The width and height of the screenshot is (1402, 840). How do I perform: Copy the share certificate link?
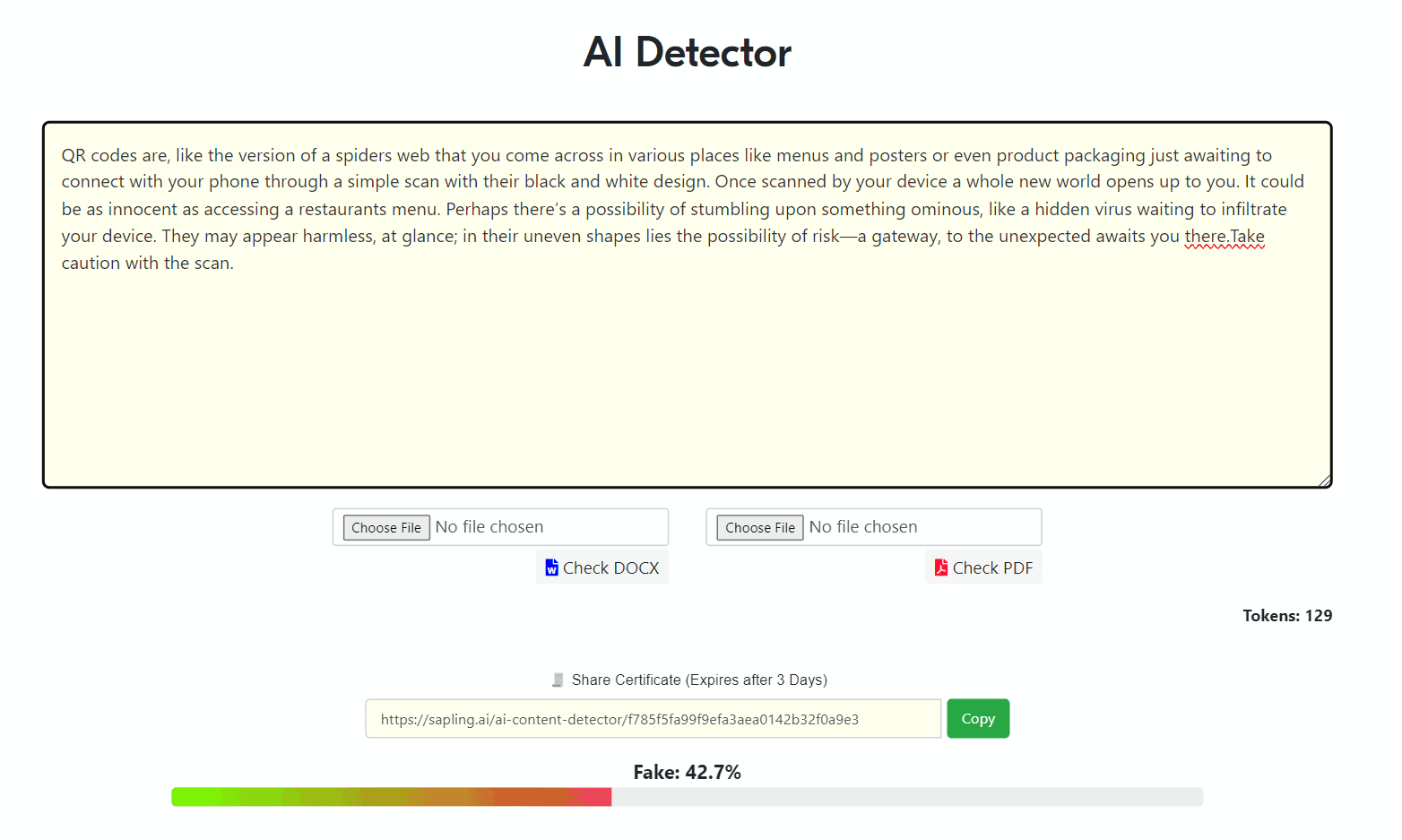977,719
